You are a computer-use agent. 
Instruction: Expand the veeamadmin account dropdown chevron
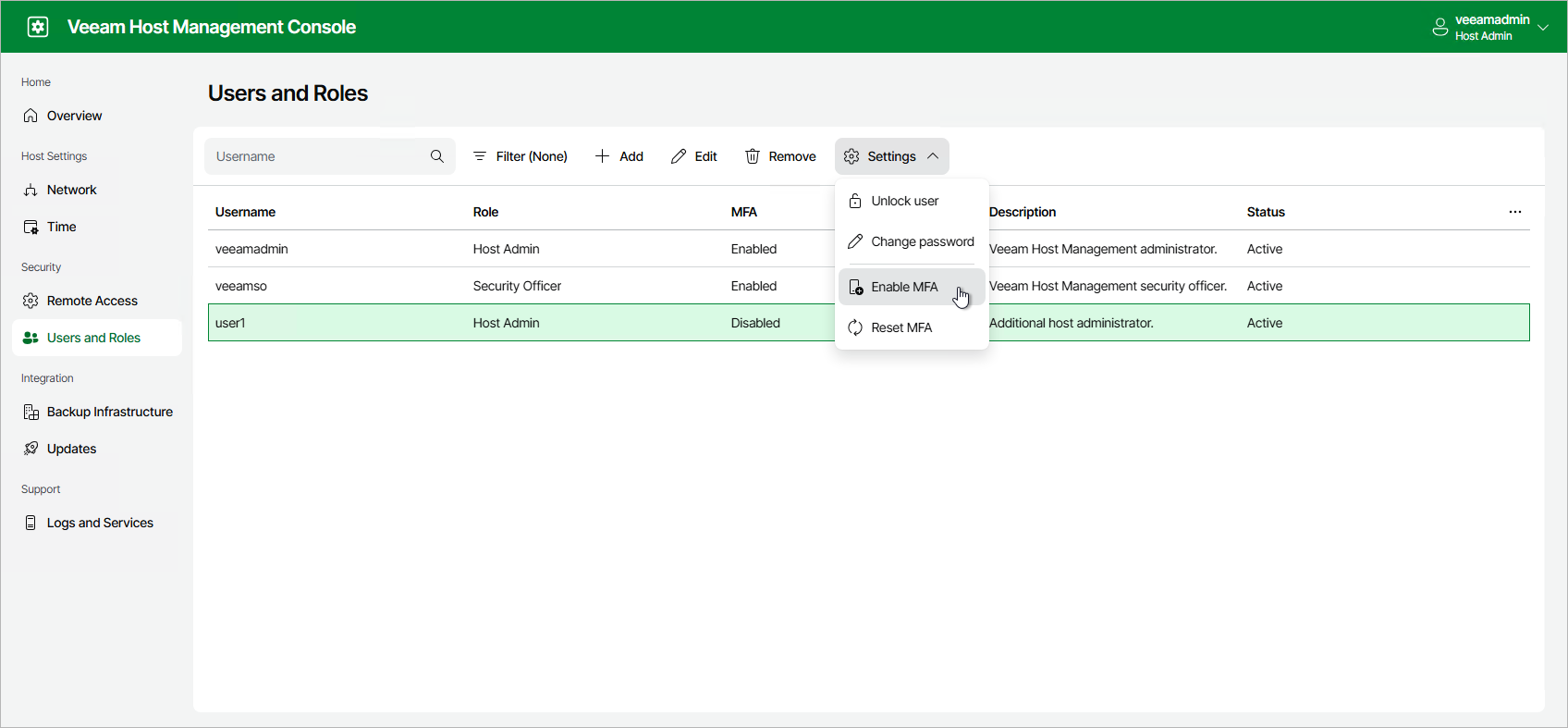click(1543, 28)
